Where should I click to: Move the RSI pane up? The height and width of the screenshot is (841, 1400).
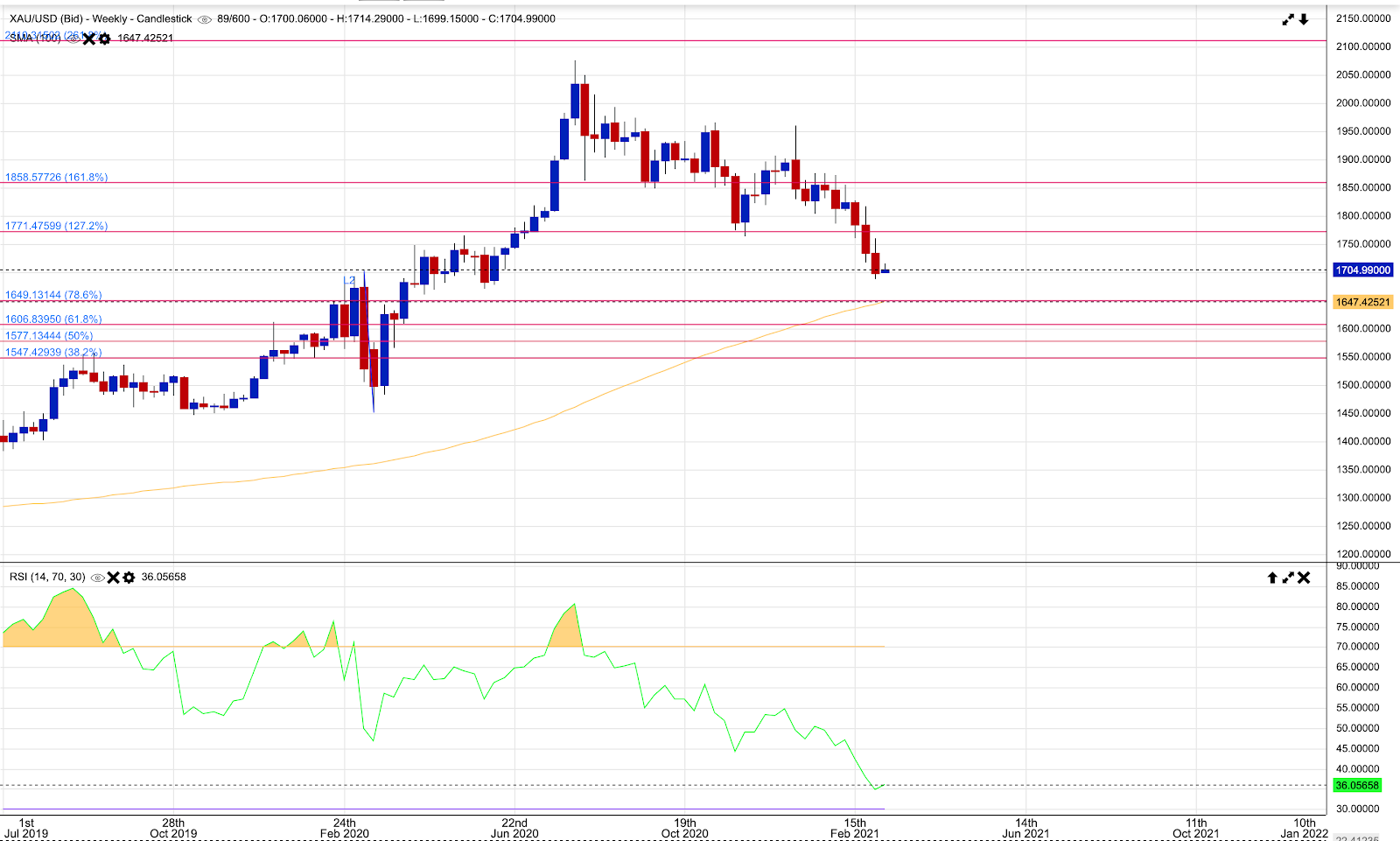pos(1272,578)
